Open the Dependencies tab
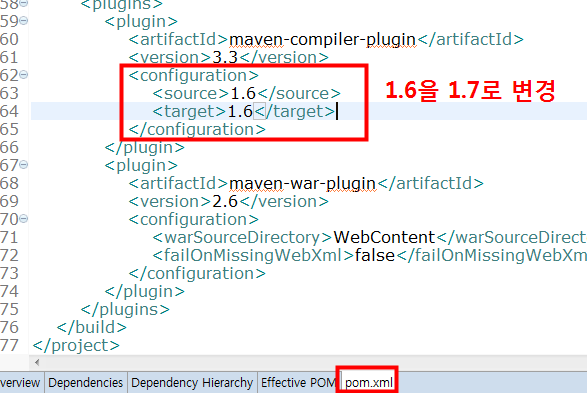This screenshot has height=393, width=587. pos(86,383)
